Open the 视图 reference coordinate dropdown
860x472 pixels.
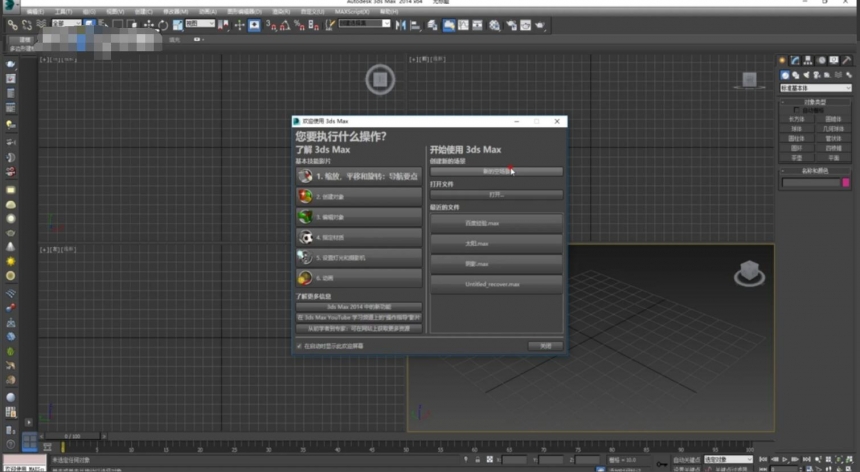pyautogui.click(x=200, y=24)
